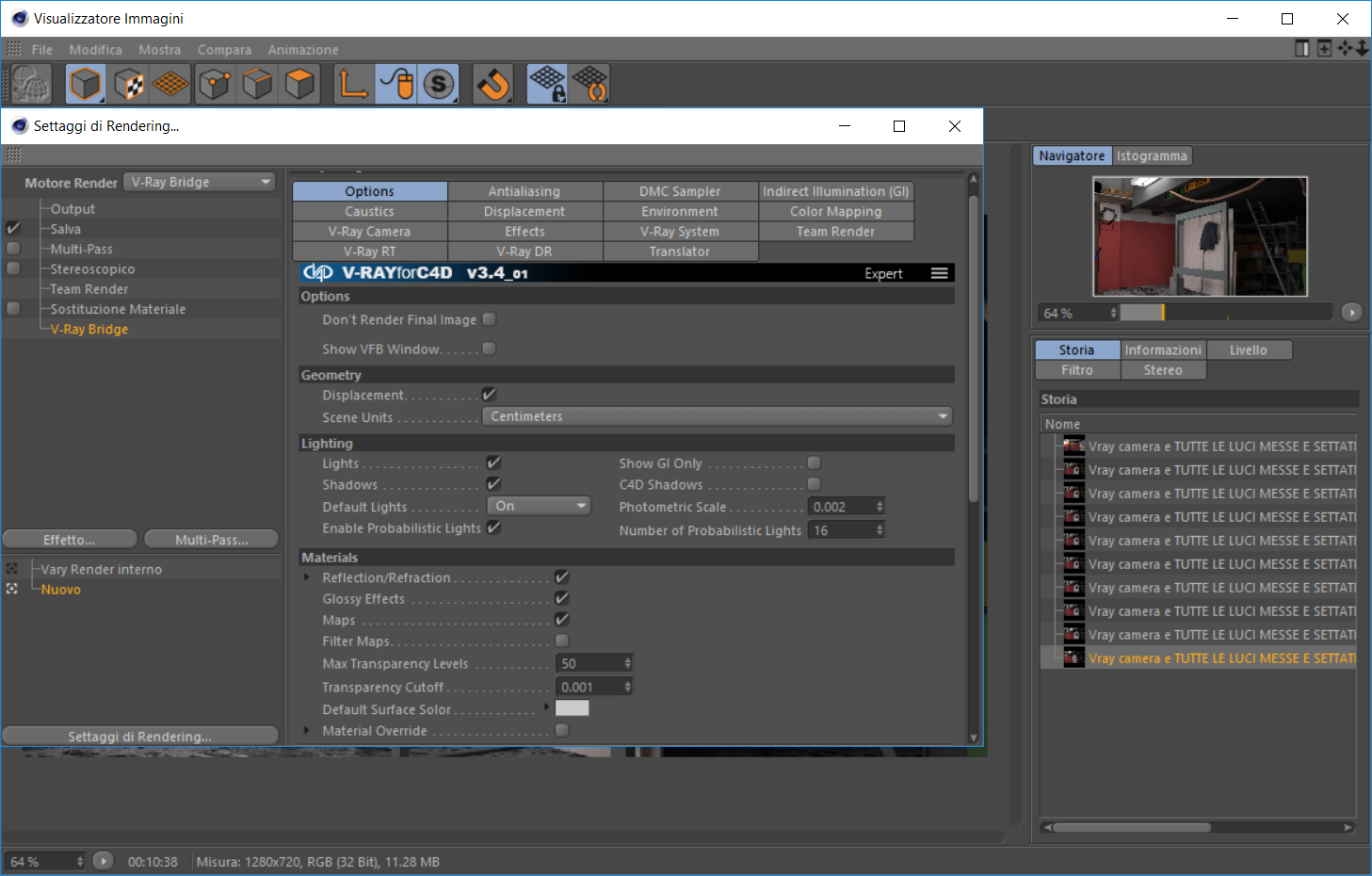Click the navigator 64 % zoom stepper arrows
The width and height of the screenshot is (1372, 876).
pos(1114,313)
